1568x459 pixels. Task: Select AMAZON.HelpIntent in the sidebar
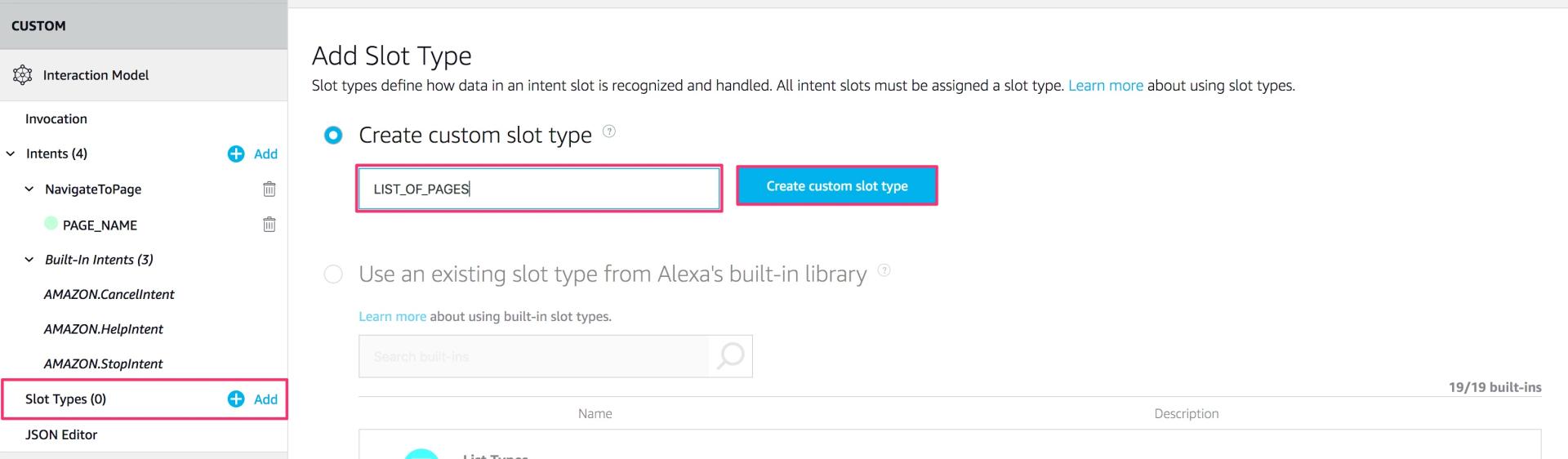pos(104,329)
